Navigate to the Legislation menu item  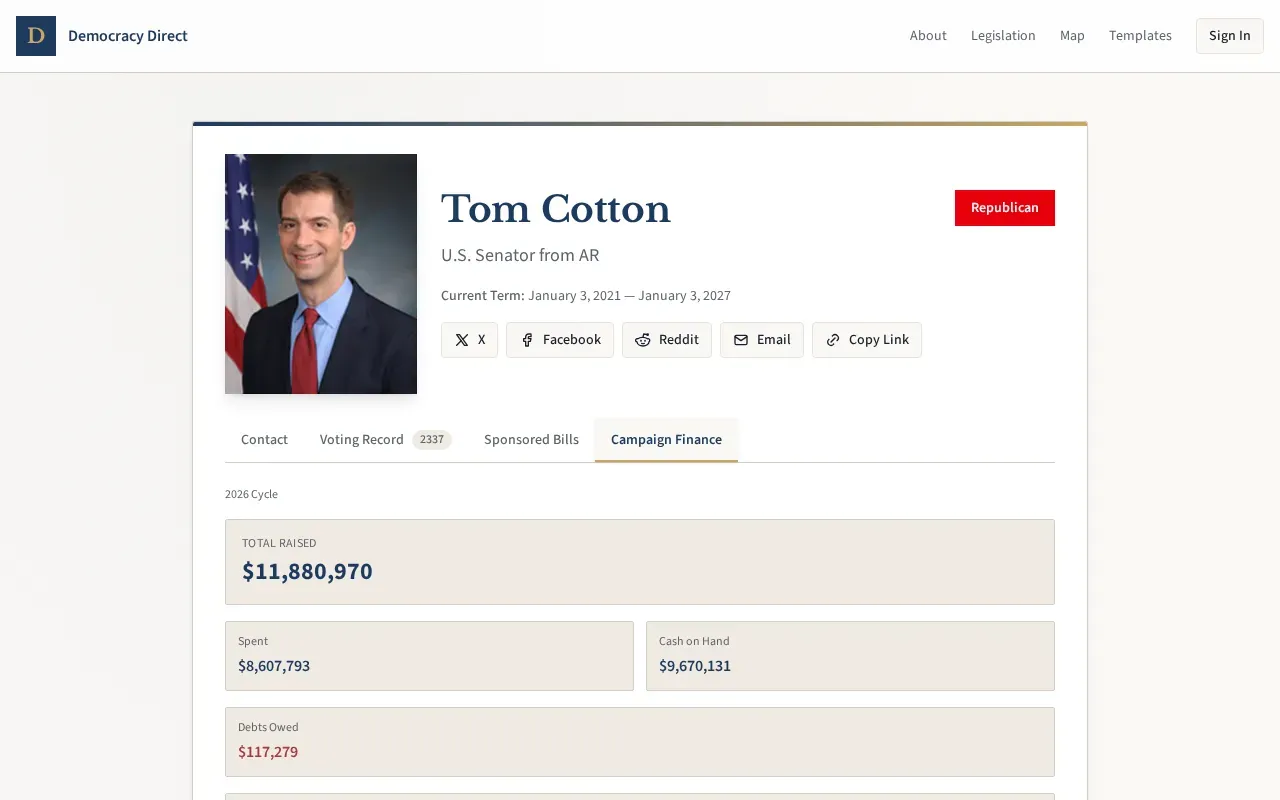pos(1003,35)
